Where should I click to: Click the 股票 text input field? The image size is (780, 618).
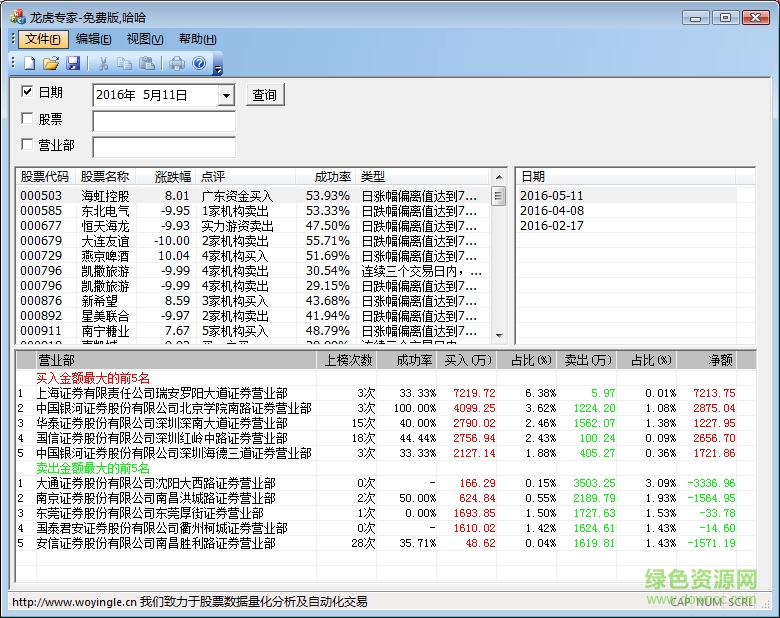(x=163, y=121)
